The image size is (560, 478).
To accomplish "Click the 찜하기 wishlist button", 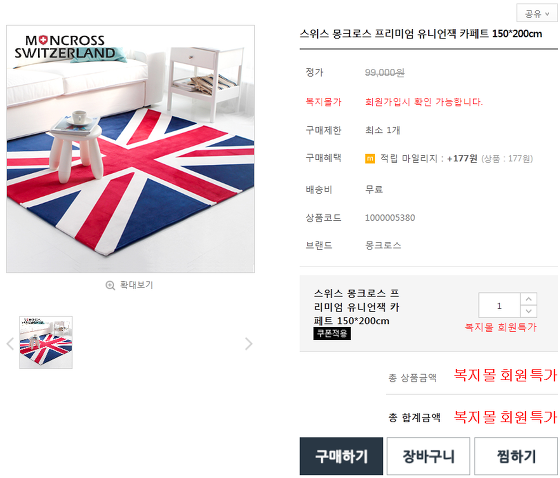I will tap(516, 456).
